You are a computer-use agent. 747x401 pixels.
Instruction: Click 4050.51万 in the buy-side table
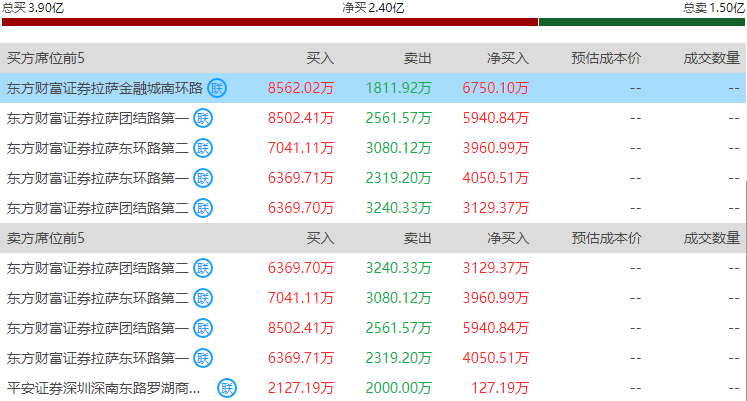pyautogui.click(x=495, y=178)
